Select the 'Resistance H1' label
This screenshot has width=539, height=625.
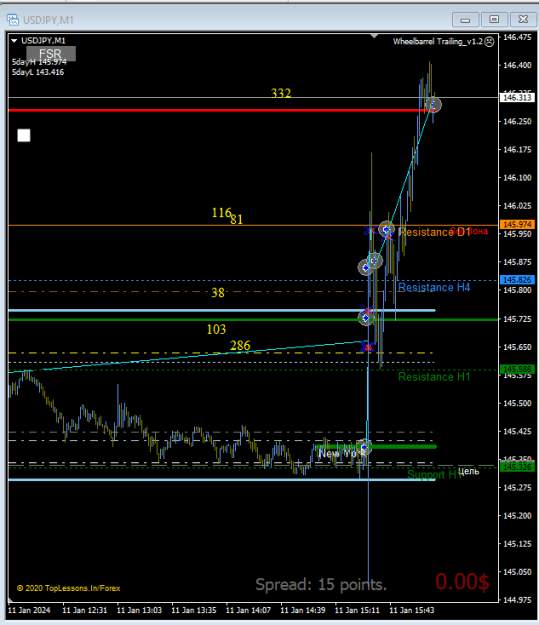(434, 377)
